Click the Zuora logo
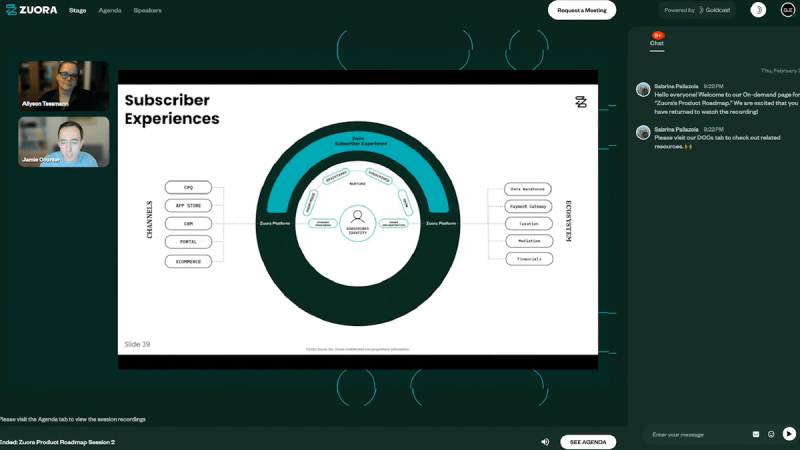 (31, 10)
